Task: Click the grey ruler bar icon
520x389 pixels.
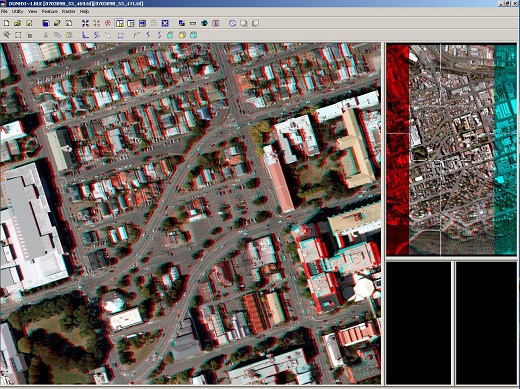Action: pos(193,23)
